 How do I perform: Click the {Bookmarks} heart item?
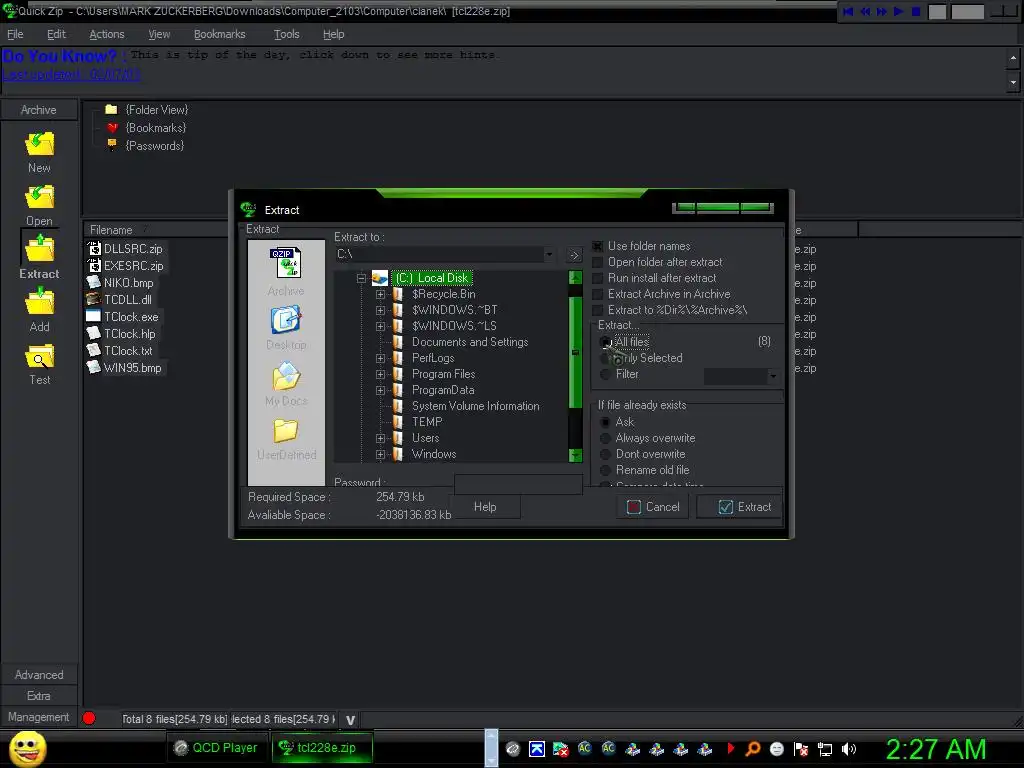(x=148, y=128)
